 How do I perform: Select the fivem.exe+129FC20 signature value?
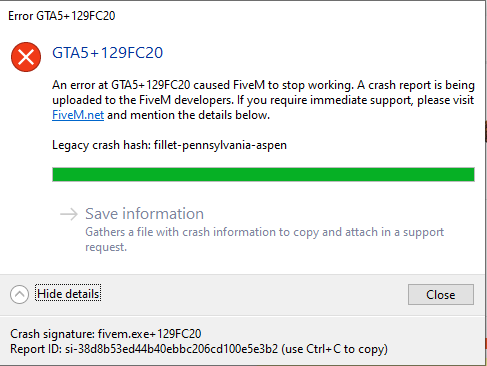[149, 334]
